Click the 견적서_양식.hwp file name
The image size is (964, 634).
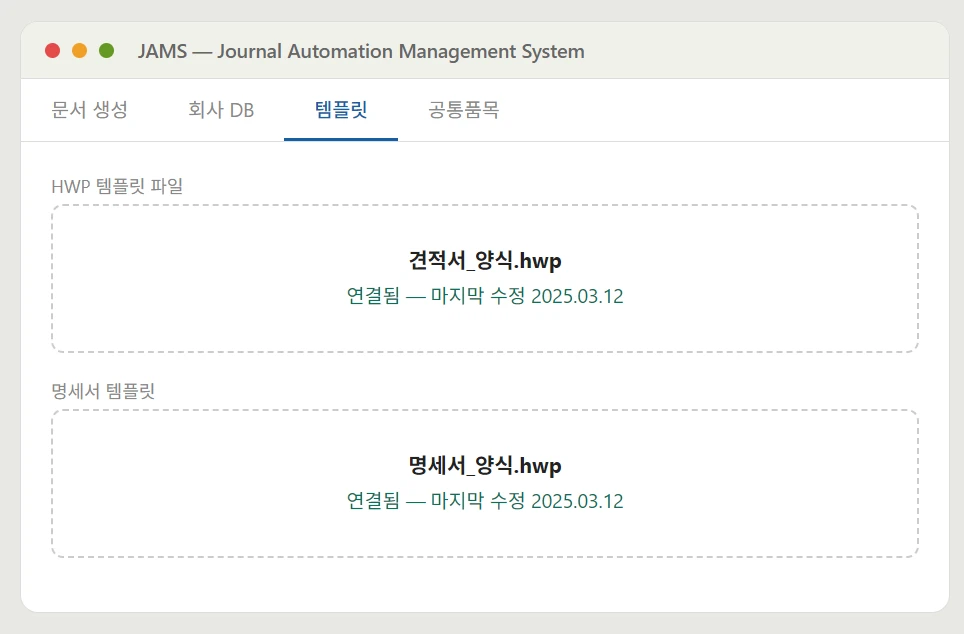[485, 261]
